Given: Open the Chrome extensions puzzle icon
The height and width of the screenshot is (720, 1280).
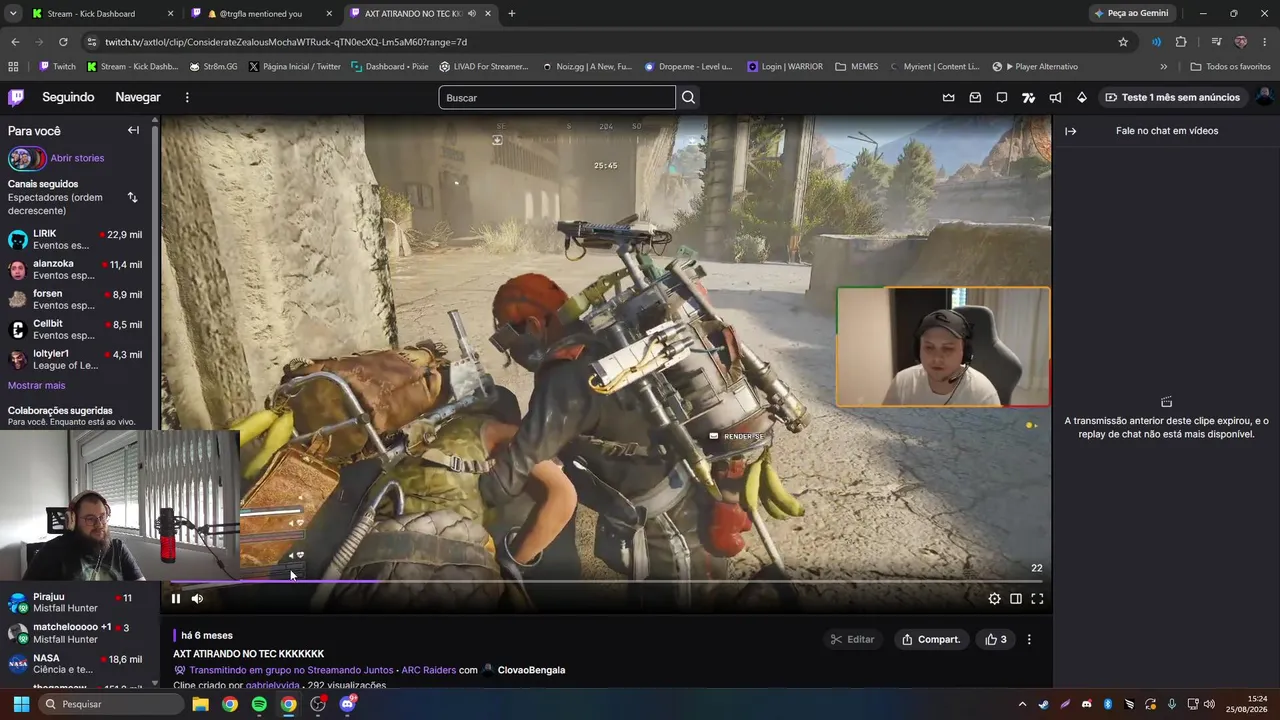Looking at the screenshot, I should 1181,42.
